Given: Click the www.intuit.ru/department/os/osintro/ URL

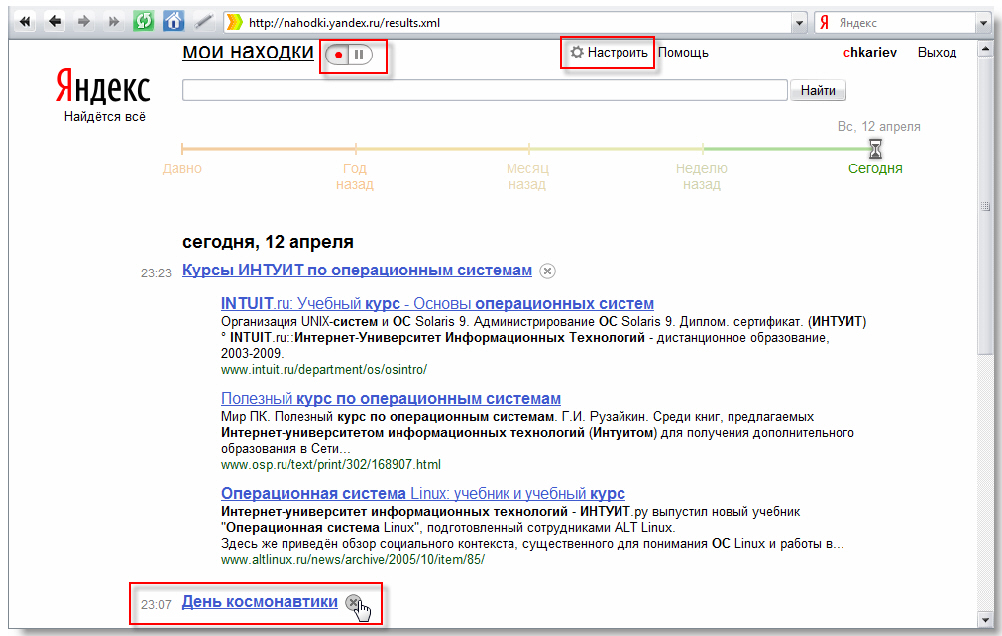Looking at the screenshot, I should coord(324,369).
